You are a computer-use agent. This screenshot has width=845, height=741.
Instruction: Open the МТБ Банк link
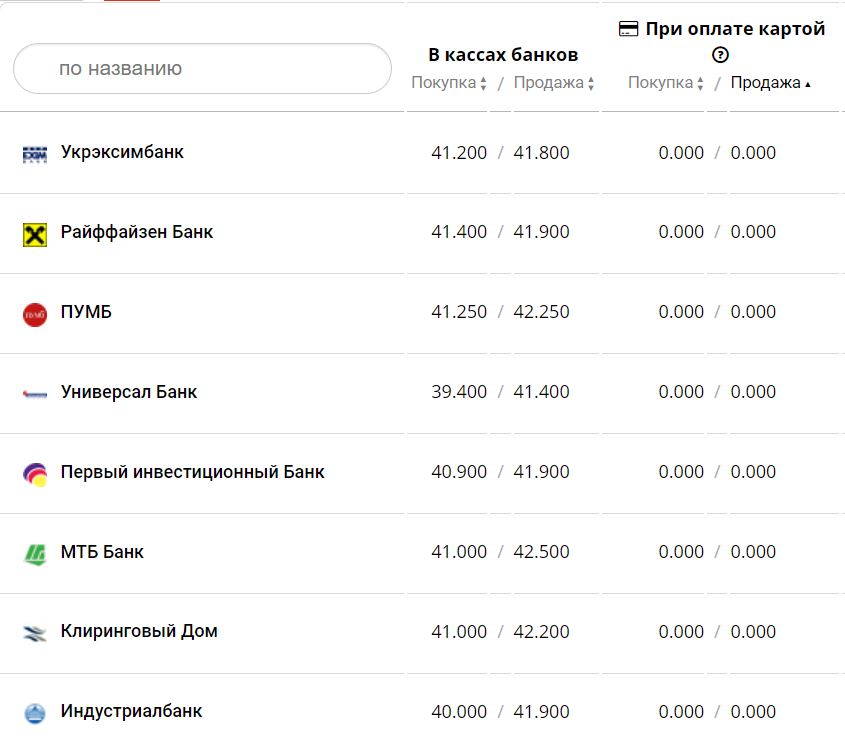[102, 552]
